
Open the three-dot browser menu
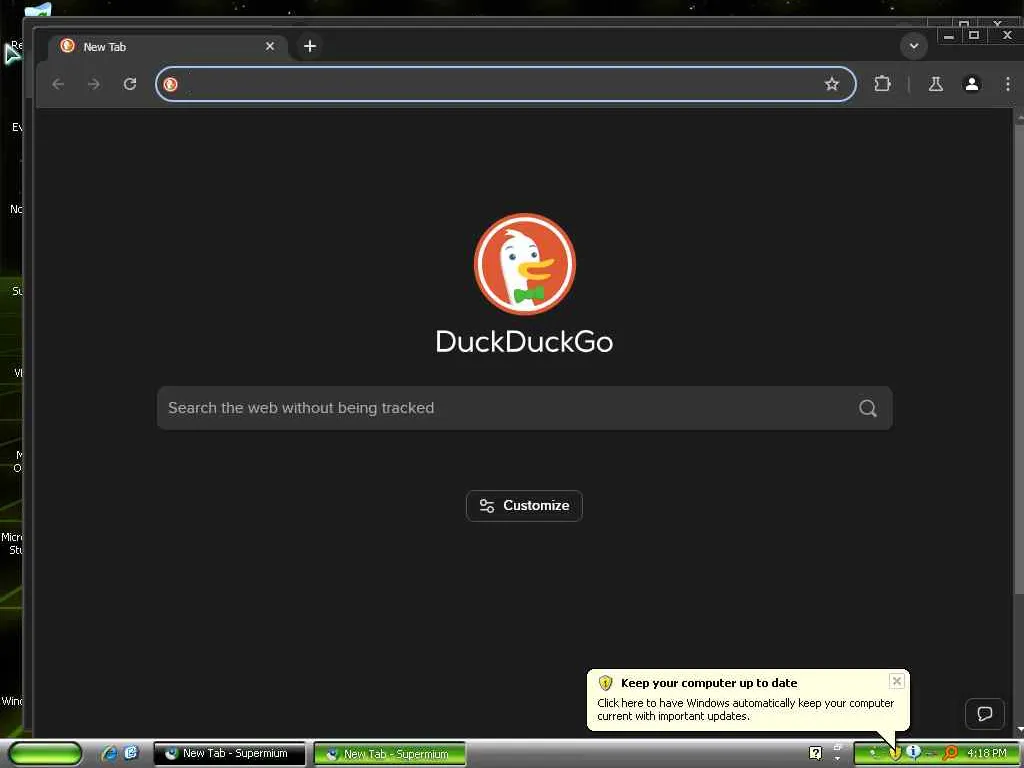[x=1008, y=84]
